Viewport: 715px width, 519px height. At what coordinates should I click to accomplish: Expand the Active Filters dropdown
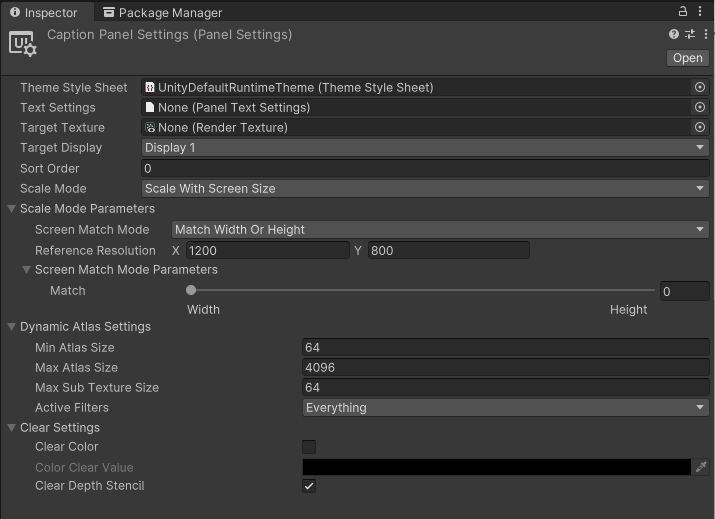[505, 408]
